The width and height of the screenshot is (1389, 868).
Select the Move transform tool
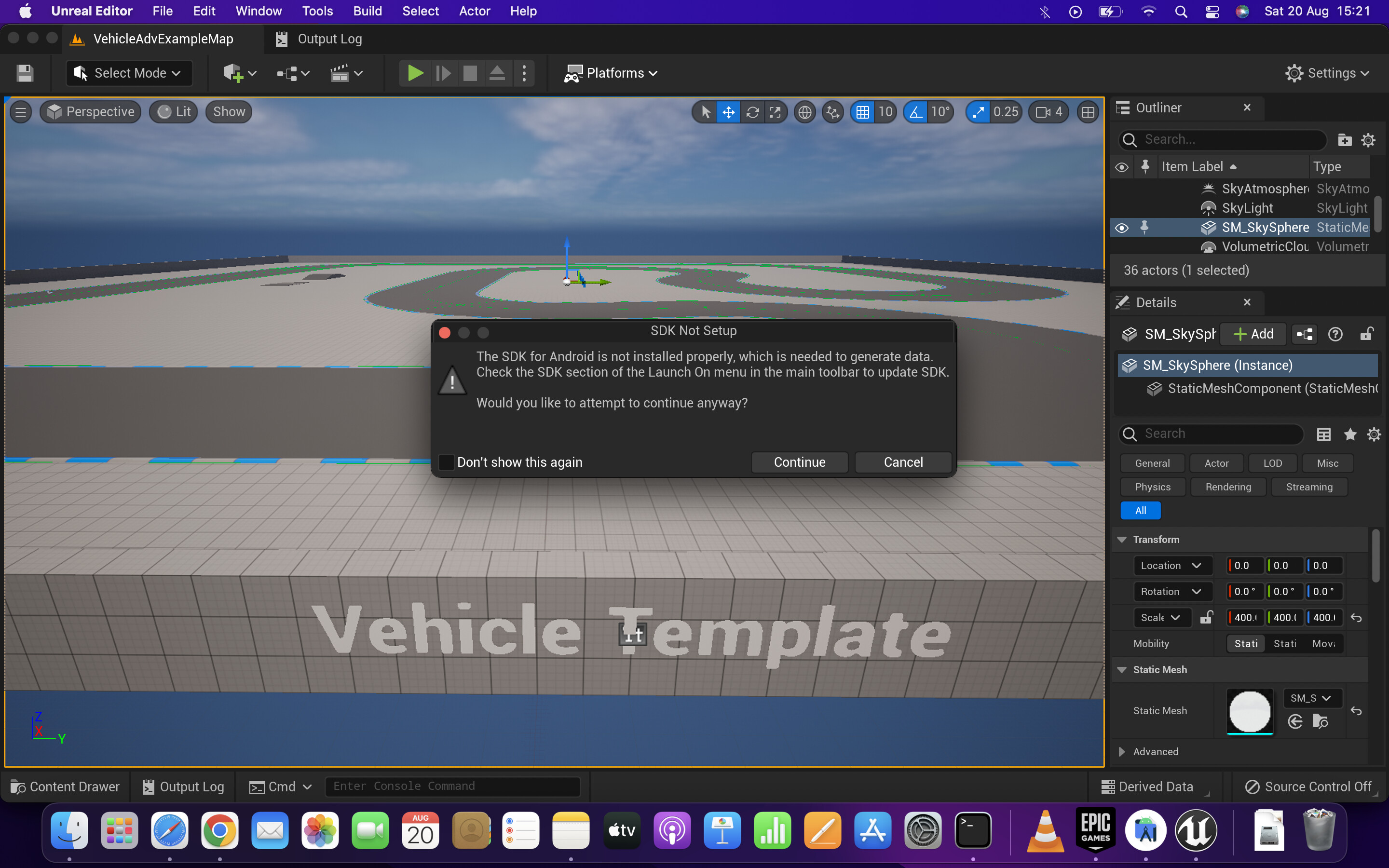pos(728,111)
